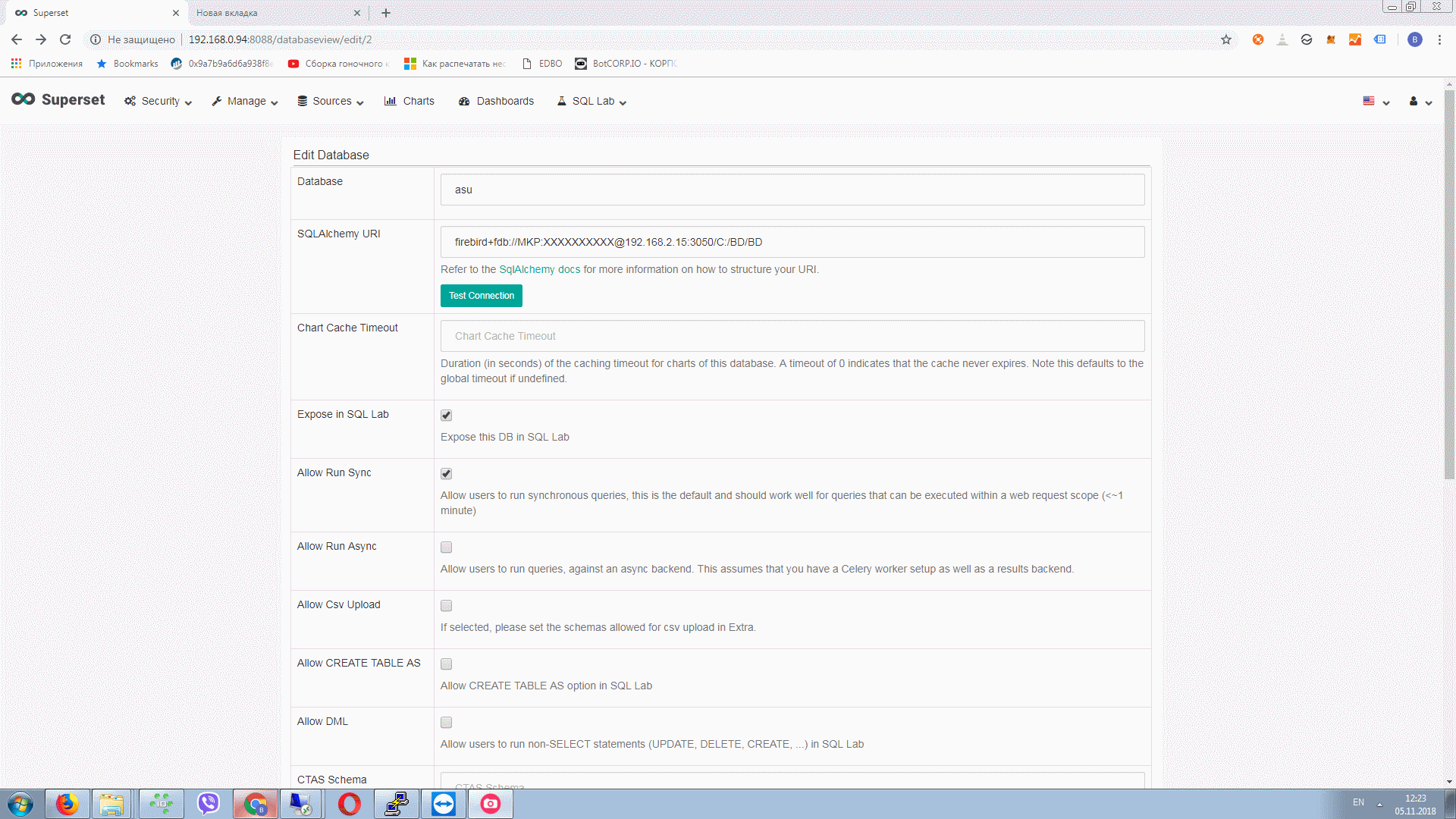Start Opera browser from the taskbar
This screenshot has width=1456, height=819.
(x=349, y=804)
